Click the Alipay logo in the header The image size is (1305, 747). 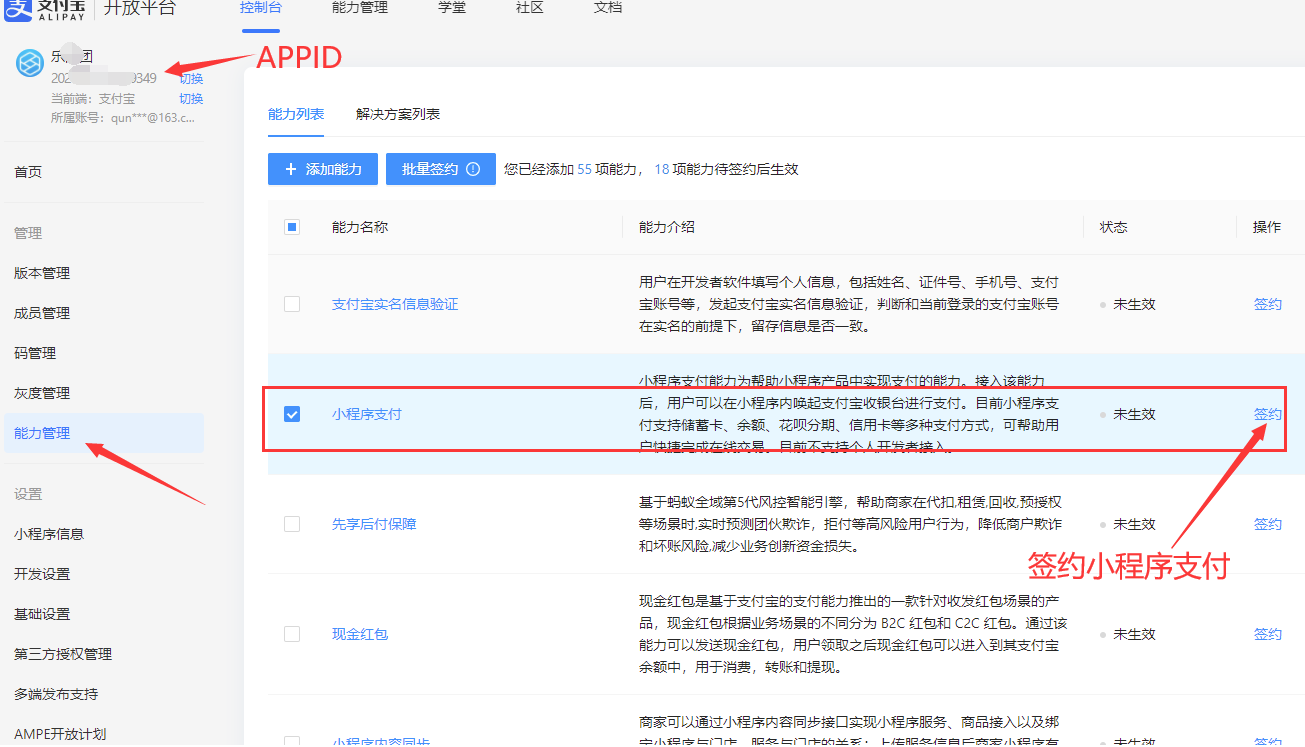tap(45, 8)
